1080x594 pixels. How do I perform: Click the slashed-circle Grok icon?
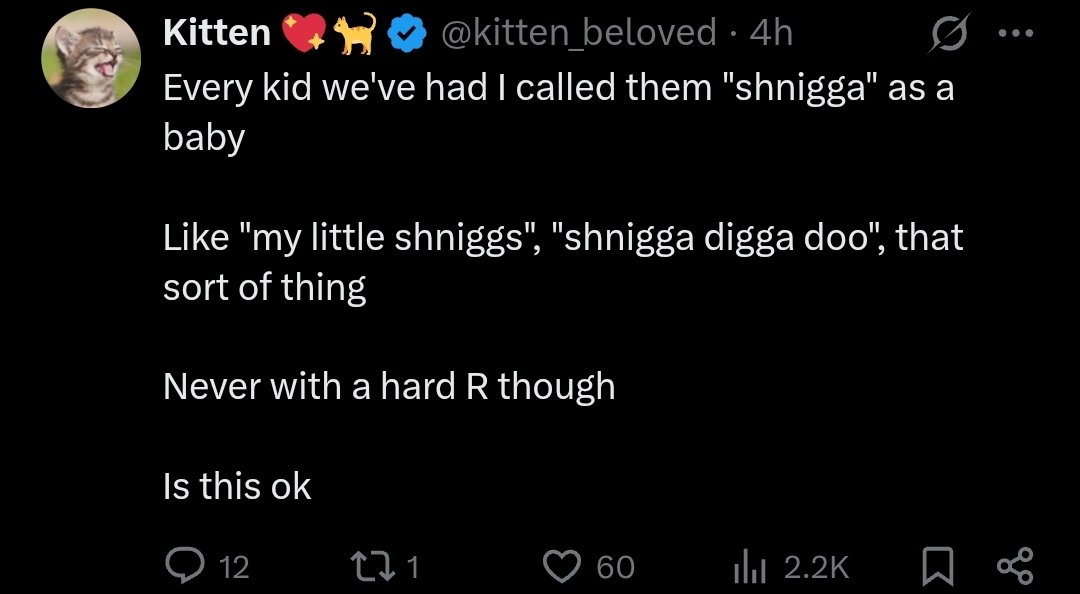pos(946,35)
